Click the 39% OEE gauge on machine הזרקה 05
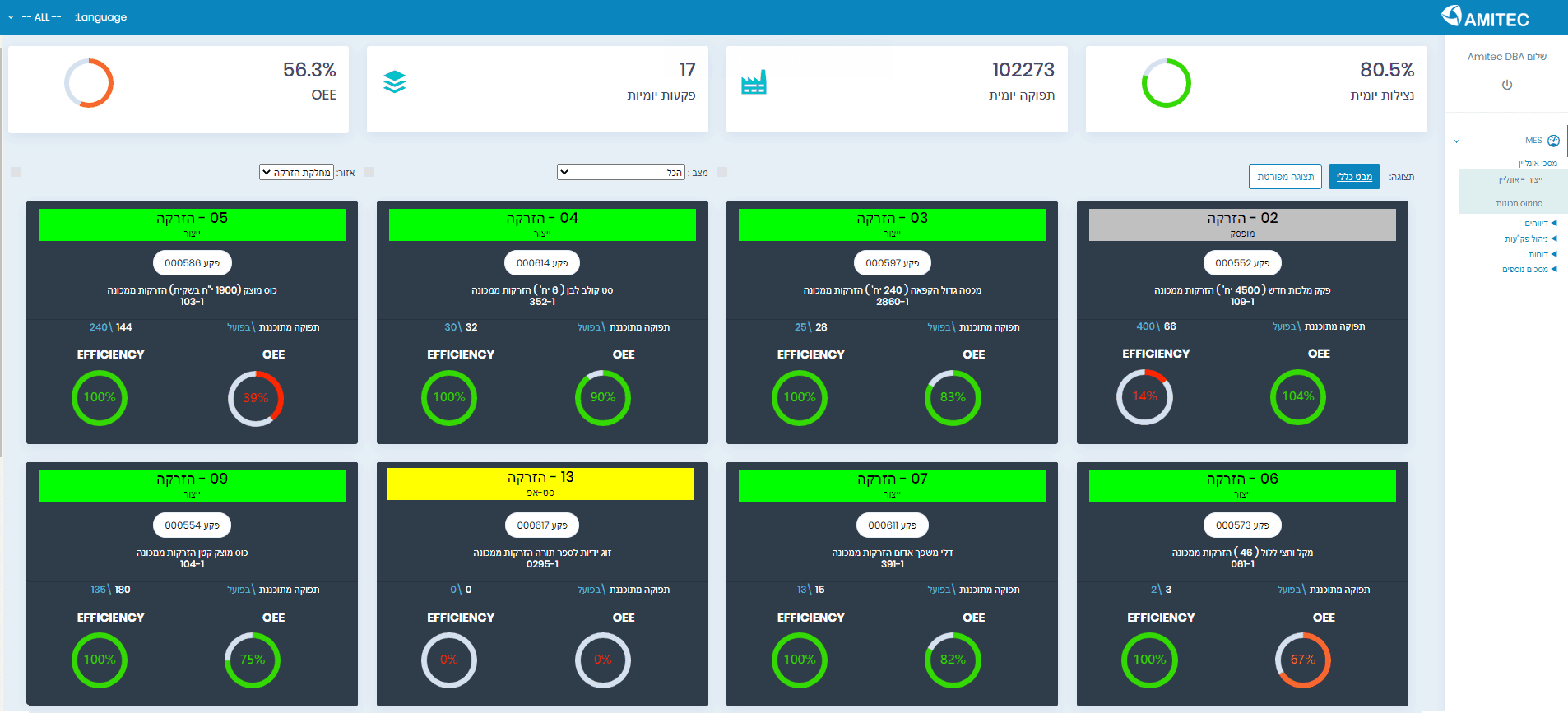Viewport: 1568px width, 713px height. 256,398
